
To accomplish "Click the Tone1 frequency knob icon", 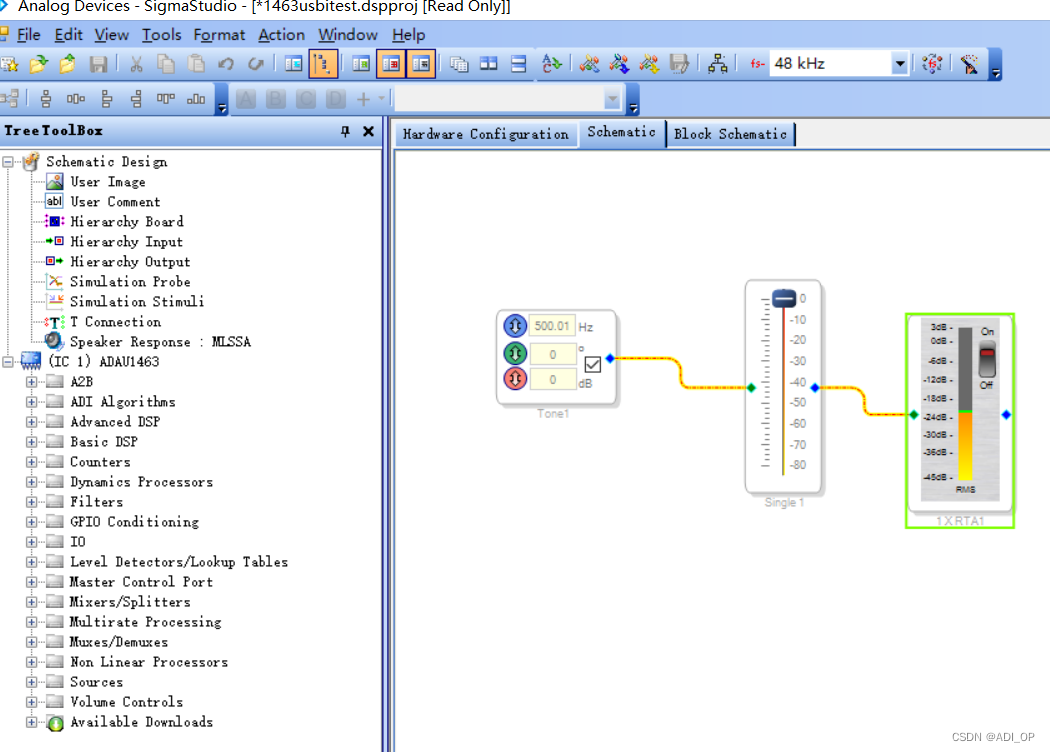I will (x=515, y=326).
